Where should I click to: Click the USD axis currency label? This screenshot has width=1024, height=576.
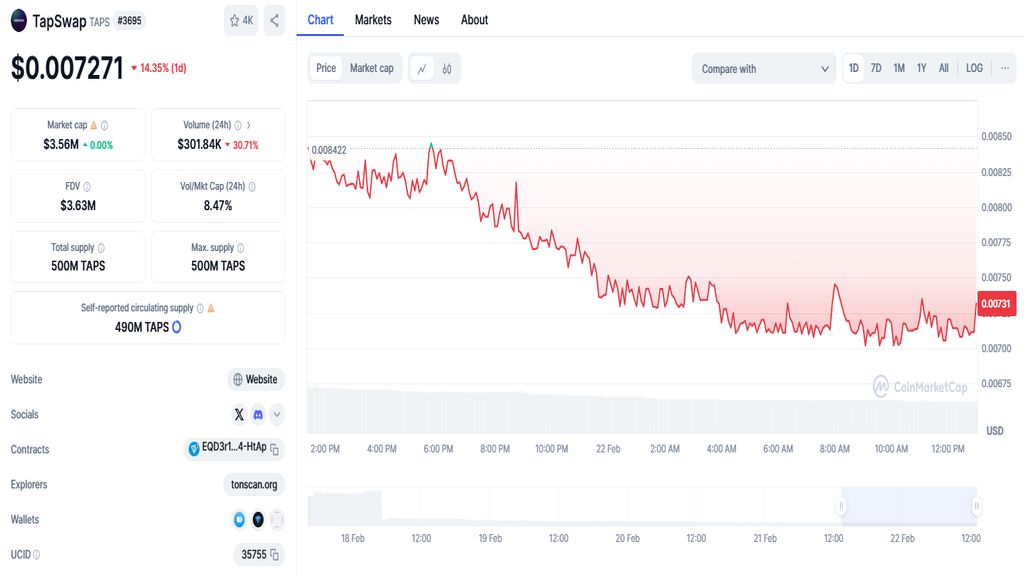coord(995,431)
